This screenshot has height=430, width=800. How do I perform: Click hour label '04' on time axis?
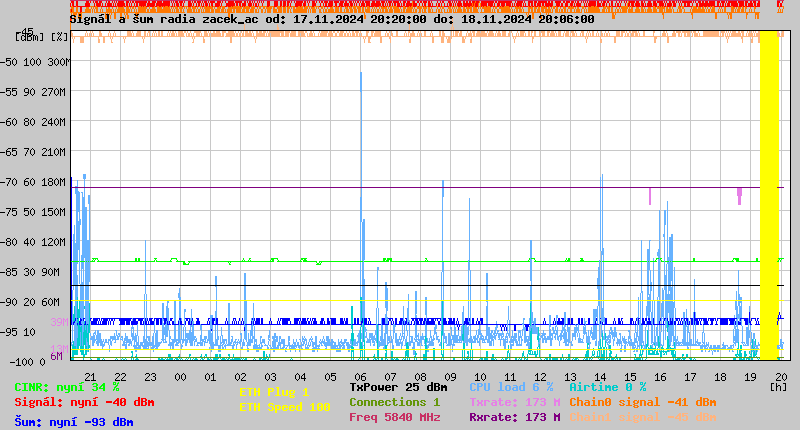coord(301,377)
